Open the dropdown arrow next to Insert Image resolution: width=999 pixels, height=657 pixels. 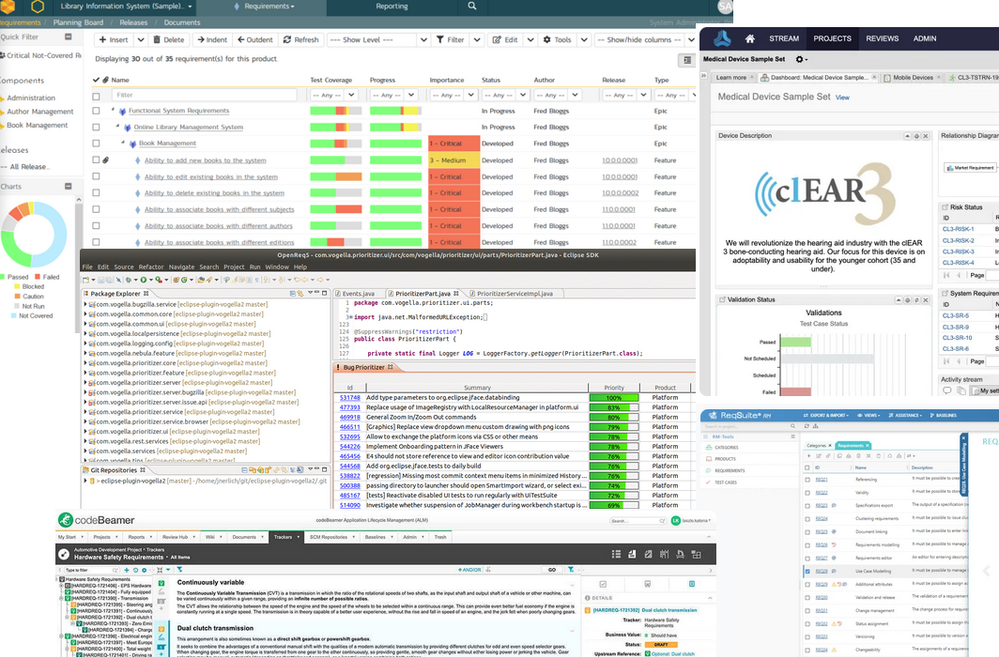(141, 40)
